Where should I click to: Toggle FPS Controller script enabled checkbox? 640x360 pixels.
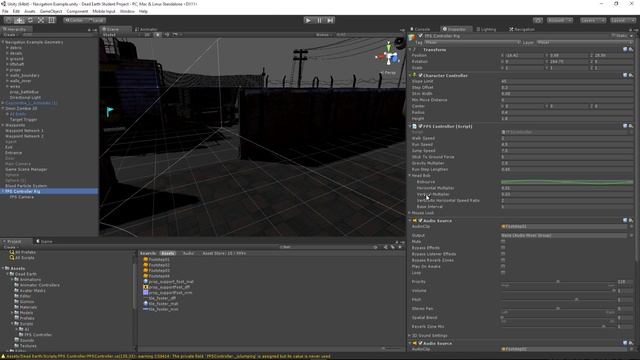420,126
